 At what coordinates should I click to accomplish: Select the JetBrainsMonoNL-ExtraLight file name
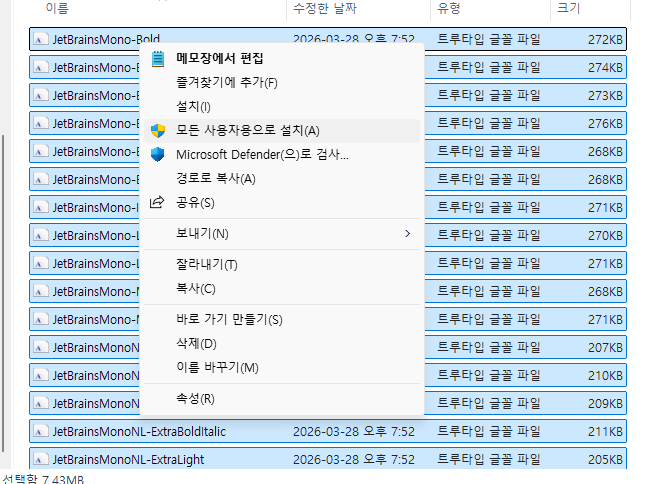(129, 460)
